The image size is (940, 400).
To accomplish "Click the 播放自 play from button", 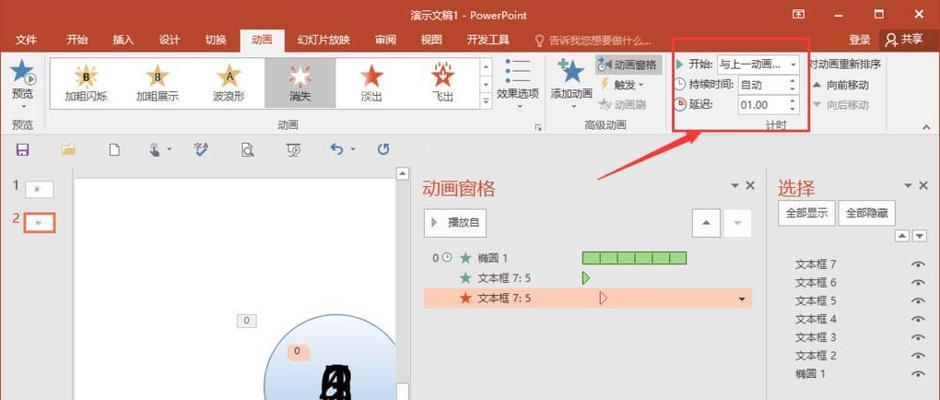I will coord(455,223).
